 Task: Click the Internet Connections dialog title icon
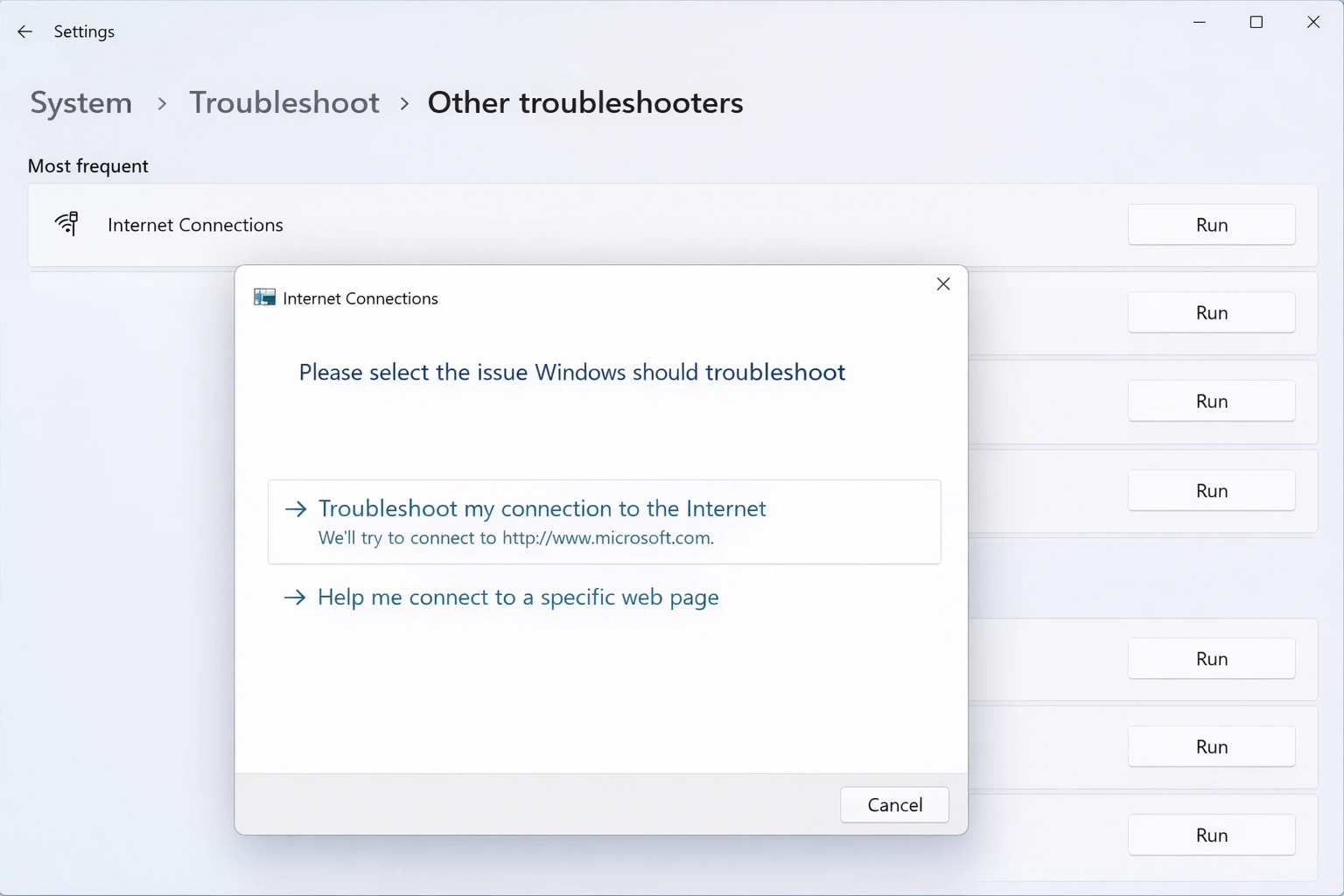tap(263, 297)
